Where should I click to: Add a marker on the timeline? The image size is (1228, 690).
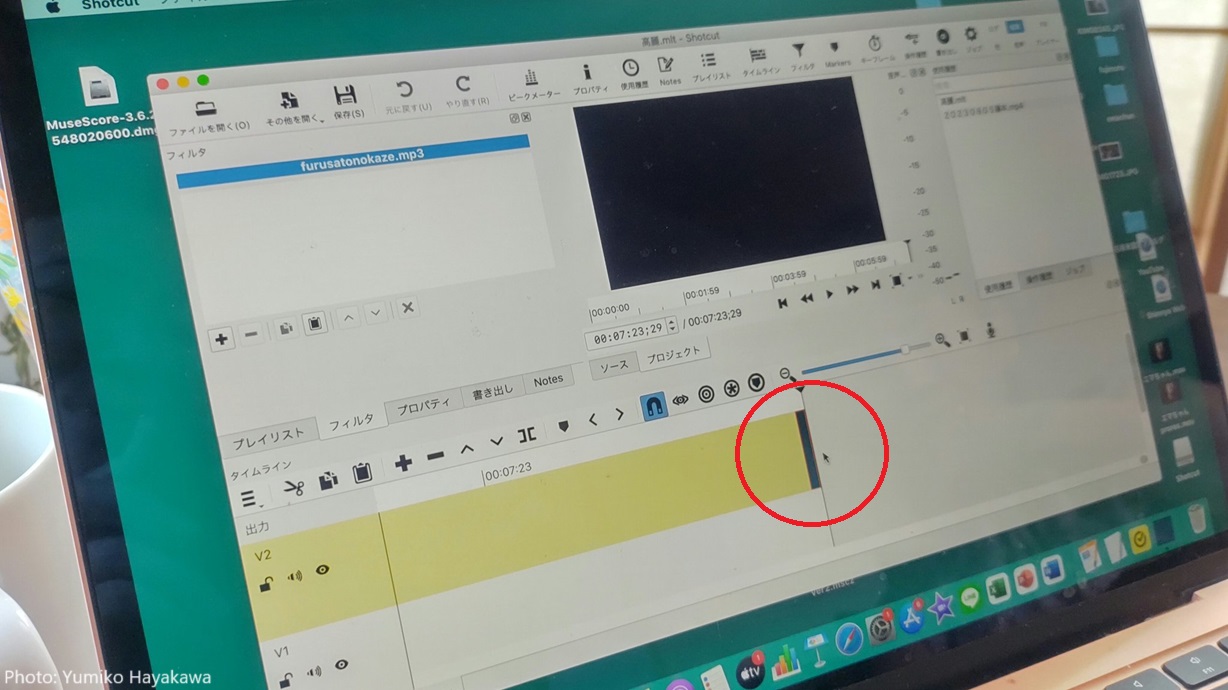563,427
